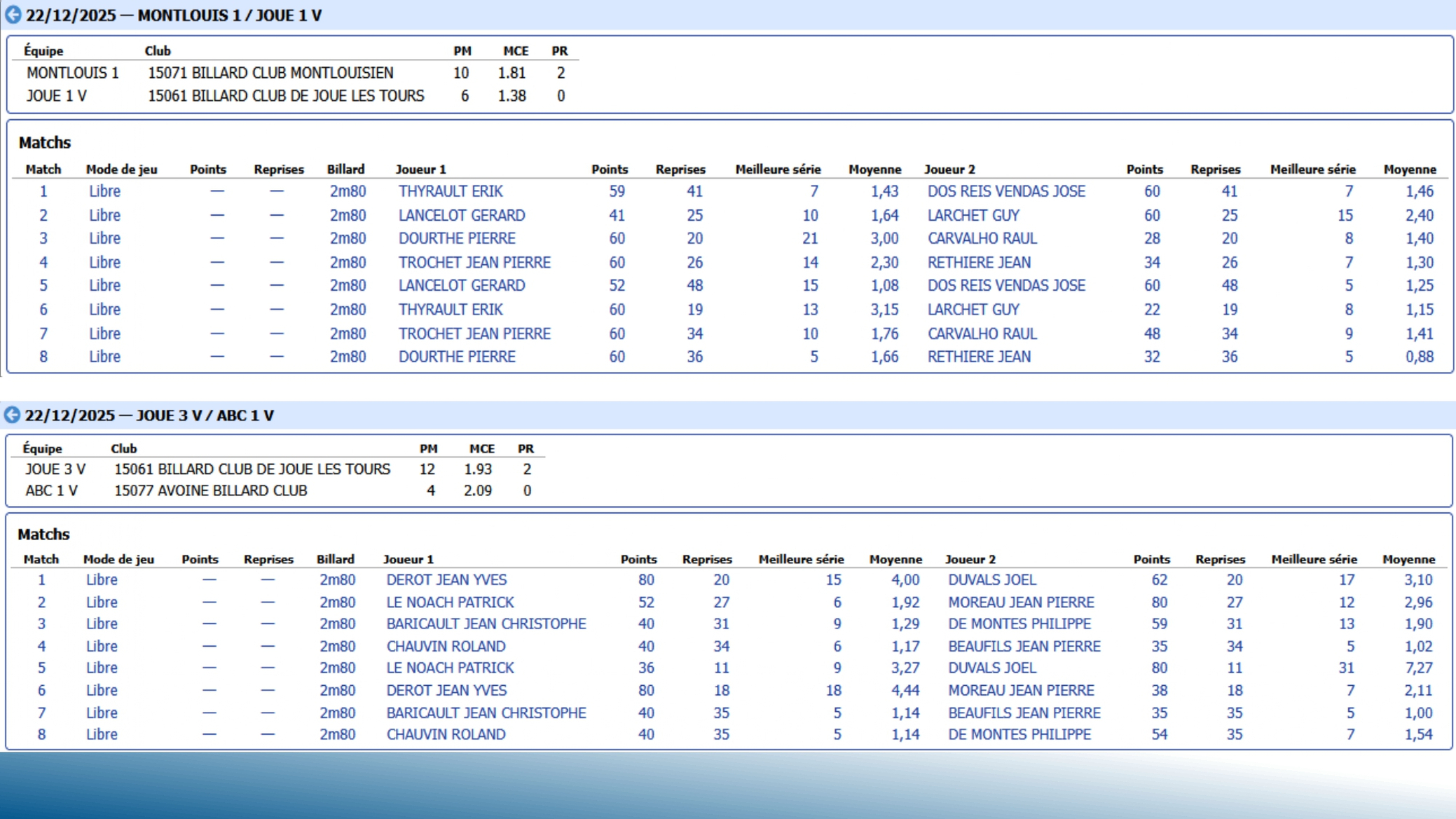
Task: Click back arrow icon beside JOUE 3 V / ABC 1 V
Action: [x=12, y=415]
